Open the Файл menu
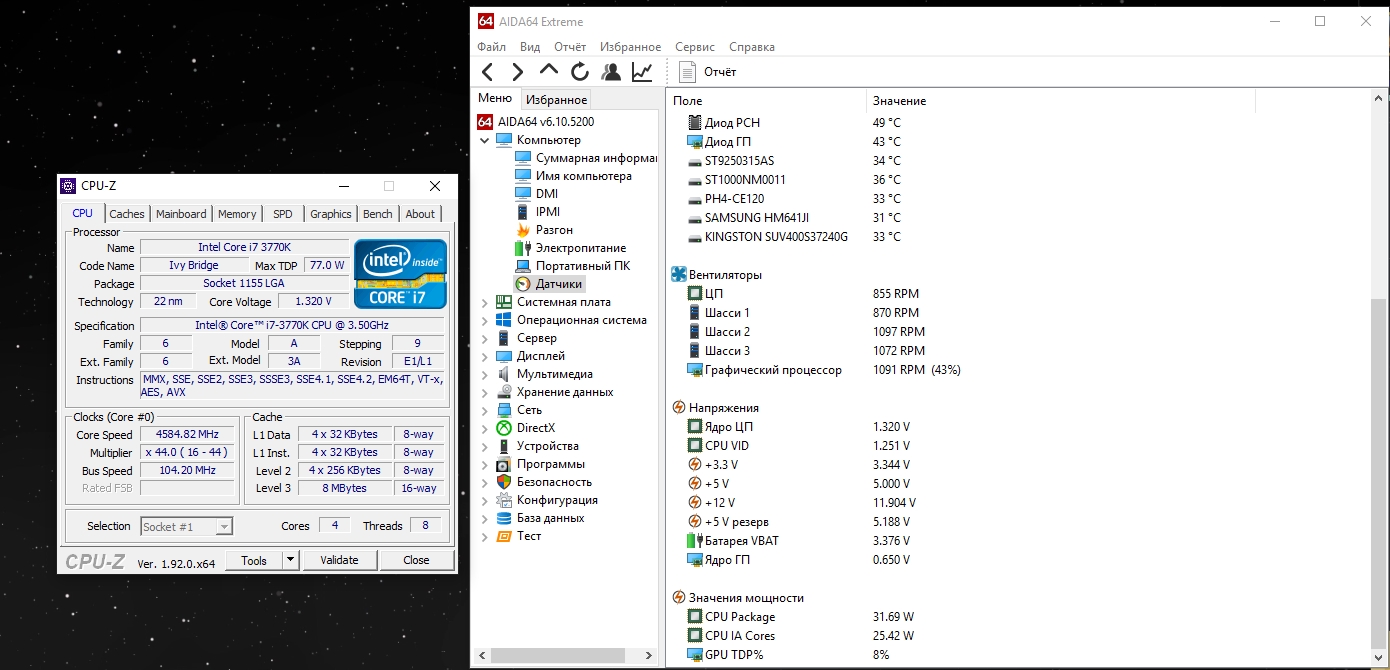Viewport: 1390px width, 670px height. tap(492, 47)
